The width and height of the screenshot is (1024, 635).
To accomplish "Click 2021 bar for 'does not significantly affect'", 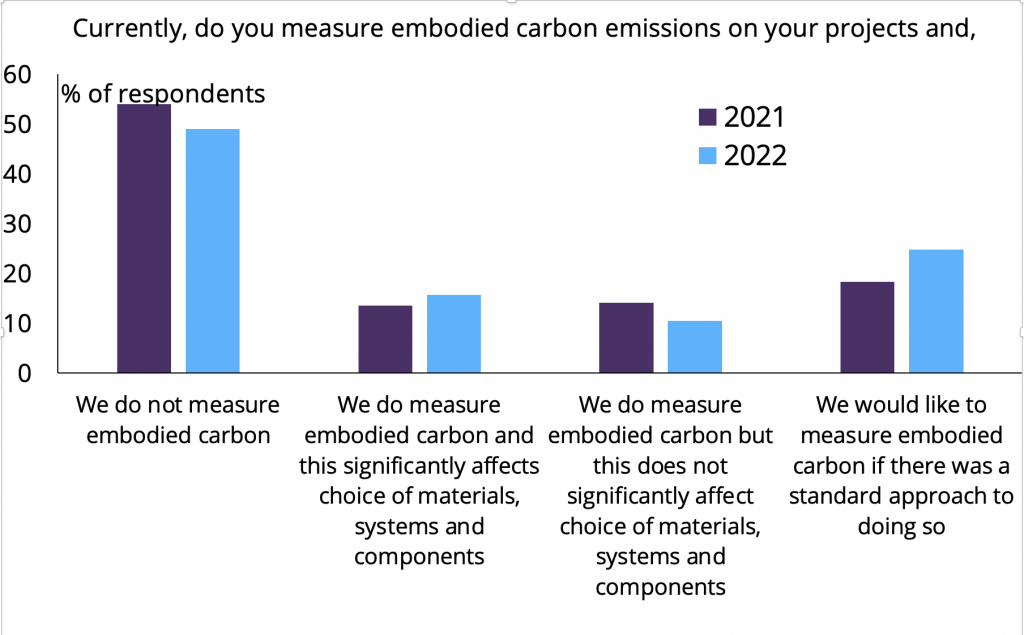I will [626, 337].
